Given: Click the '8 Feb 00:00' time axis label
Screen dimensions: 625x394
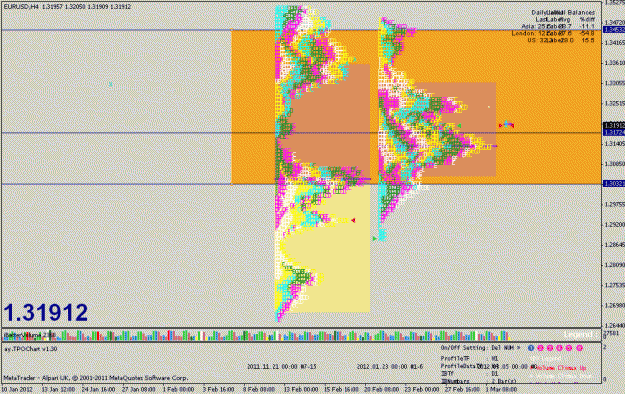Looking at the screenshot, I should (x=259, y=389).
